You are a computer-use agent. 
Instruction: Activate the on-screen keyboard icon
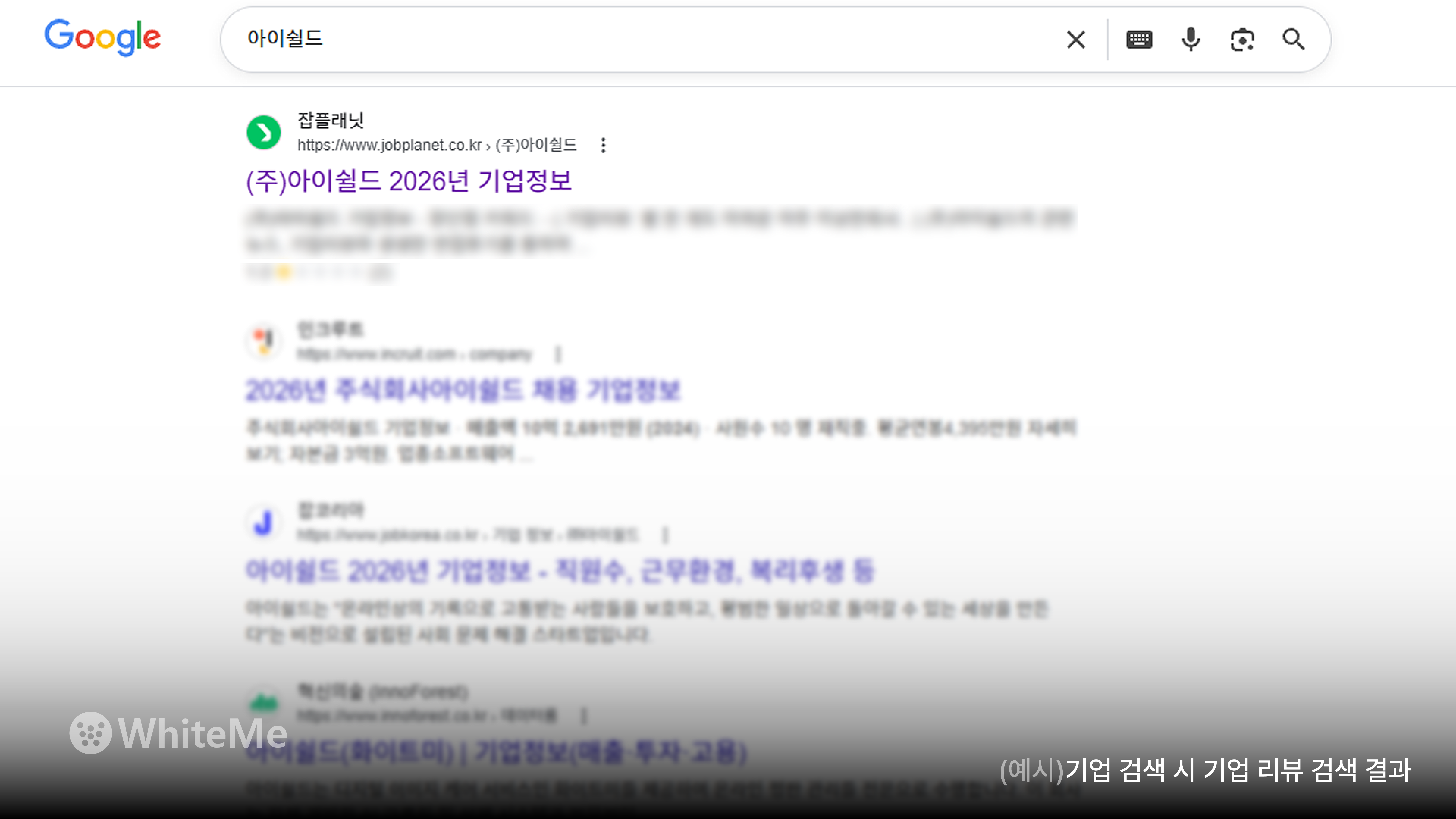(x=1139, y=40)
